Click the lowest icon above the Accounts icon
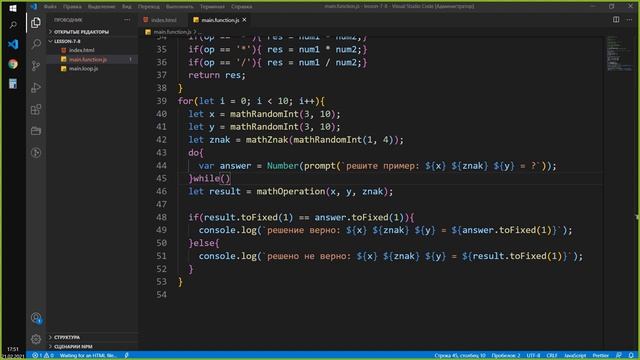 click(x=36, y=153)
